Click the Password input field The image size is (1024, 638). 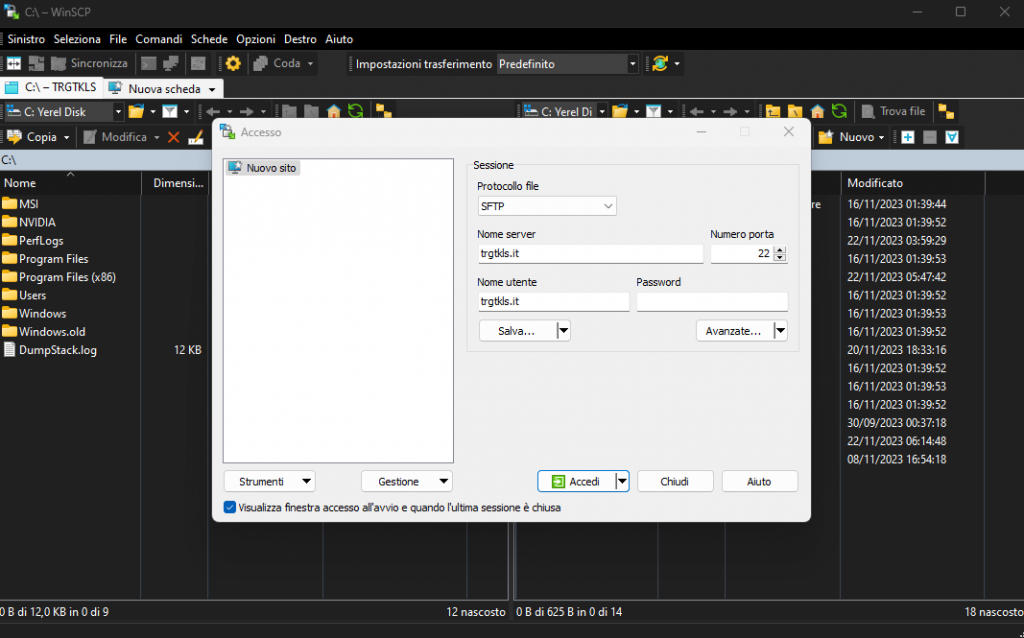tap(712, 301)
